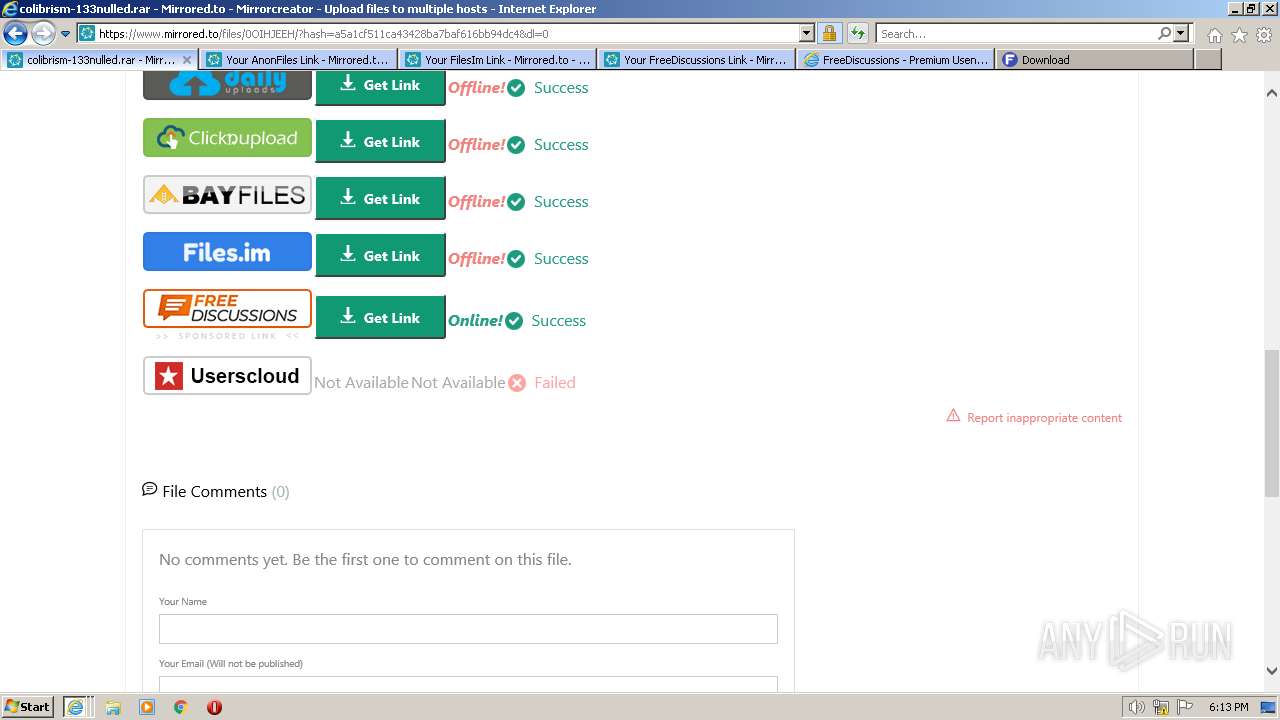Open the media player taskbar icon
This screenshot has width=1280, height=720.
point(147,707)
